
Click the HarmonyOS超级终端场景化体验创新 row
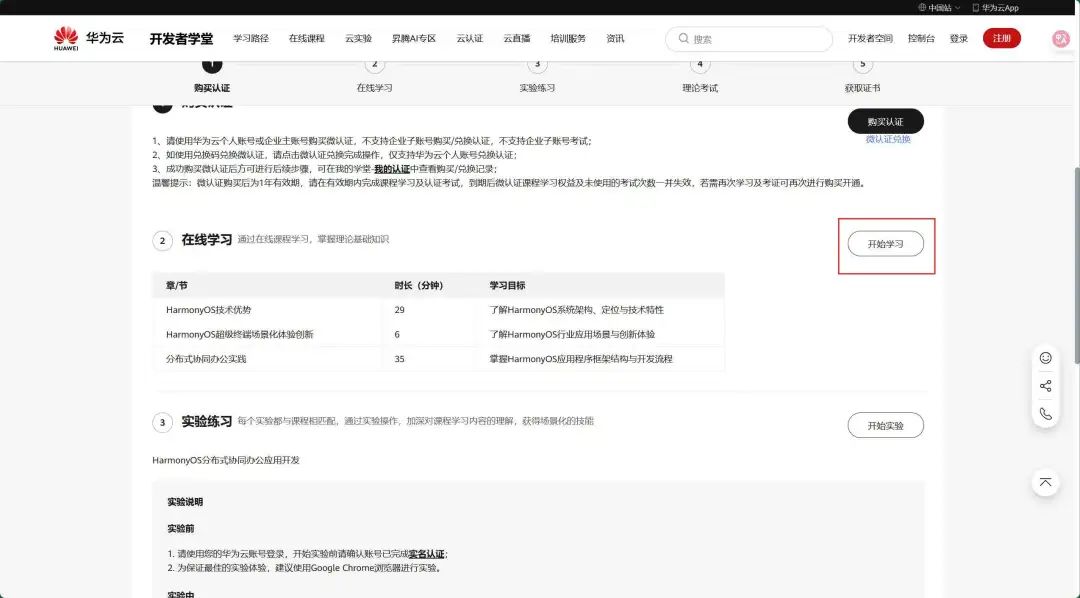pos(438,334)
